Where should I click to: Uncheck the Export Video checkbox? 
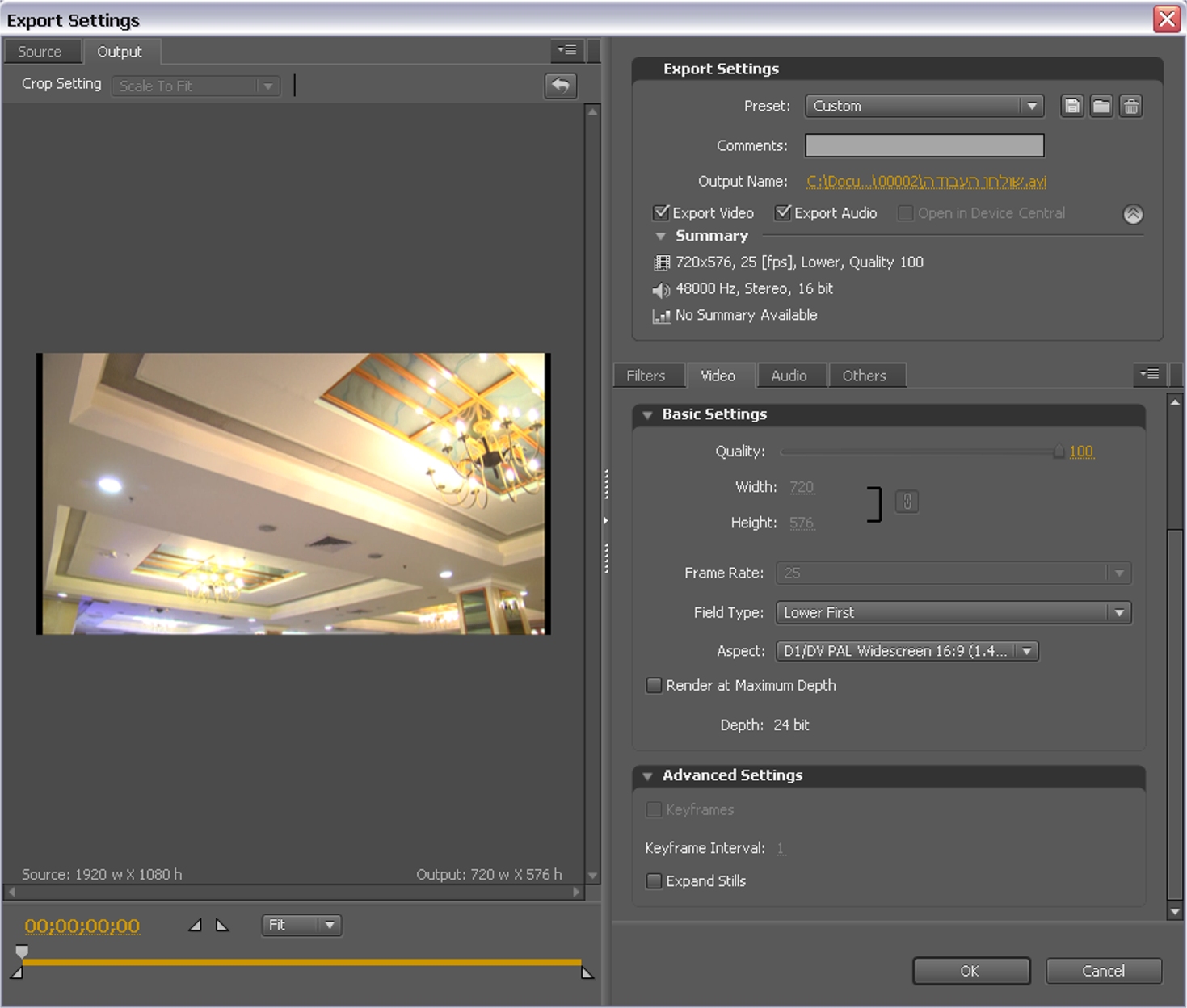click(x=661, y=212)
